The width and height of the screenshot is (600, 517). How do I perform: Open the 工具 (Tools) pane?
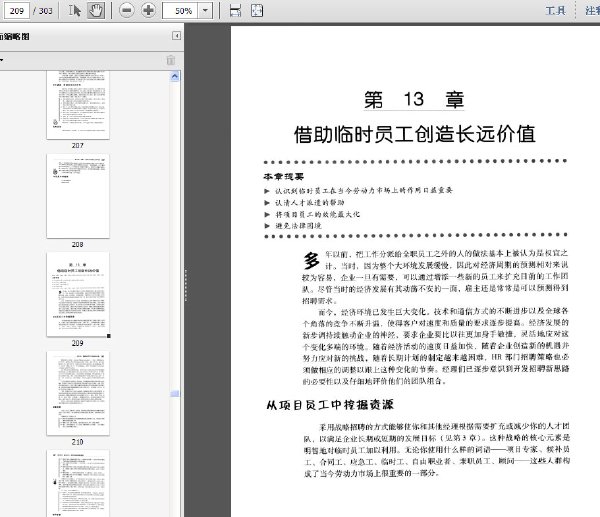pos(555,10)
